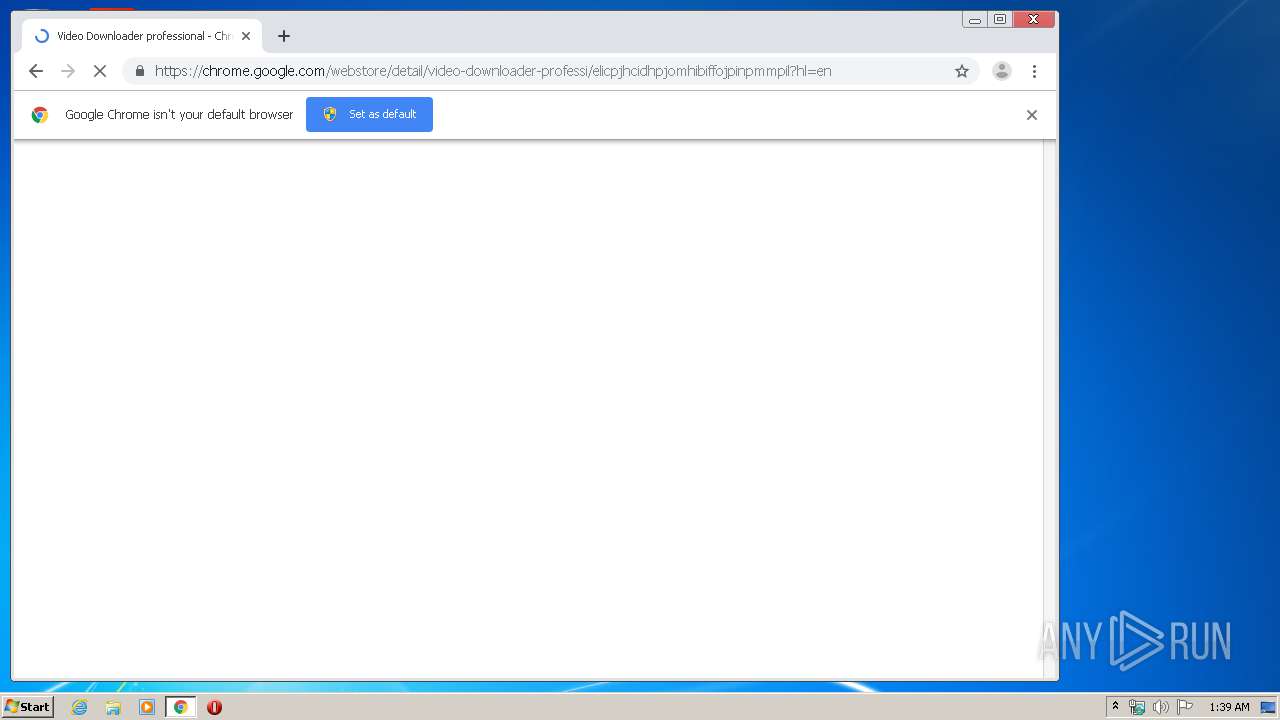Open Windows Media Player from the taskbar
Screen dimensions: 1280x720
(x=147, y=707)
